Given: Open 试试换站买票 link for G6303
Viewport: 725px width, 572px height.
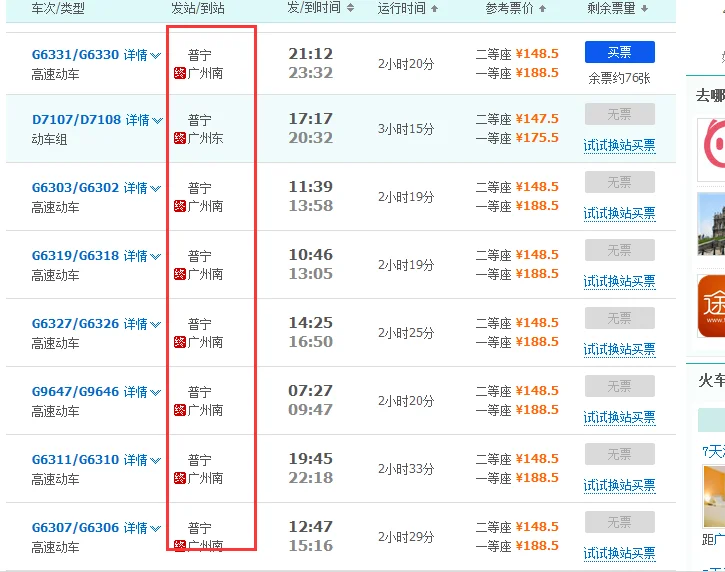Looking at the screenshot, I should (620, 214).
